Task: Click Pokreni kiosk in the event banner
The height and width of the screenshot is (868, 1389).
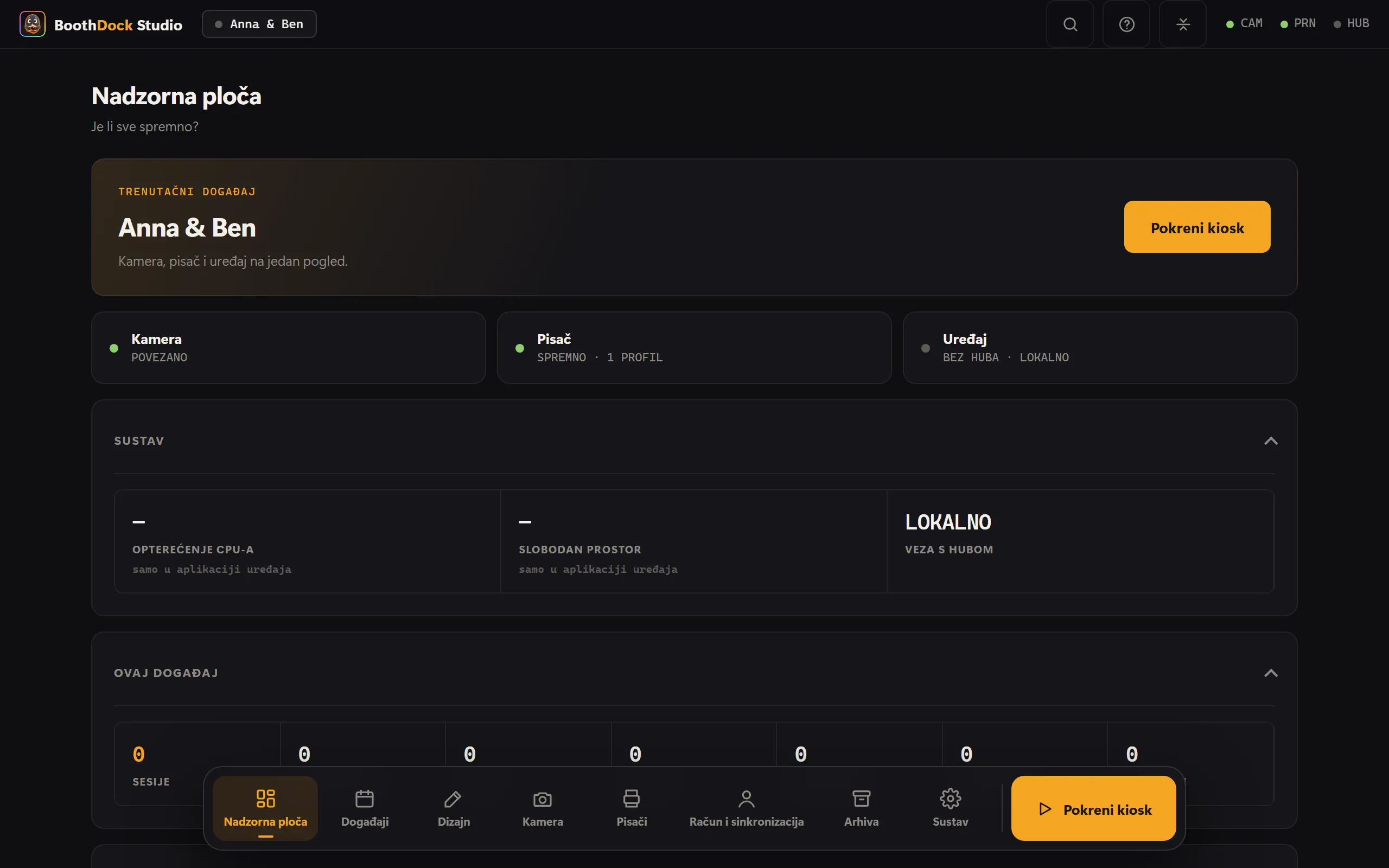Action: [x=1197, y=227]
